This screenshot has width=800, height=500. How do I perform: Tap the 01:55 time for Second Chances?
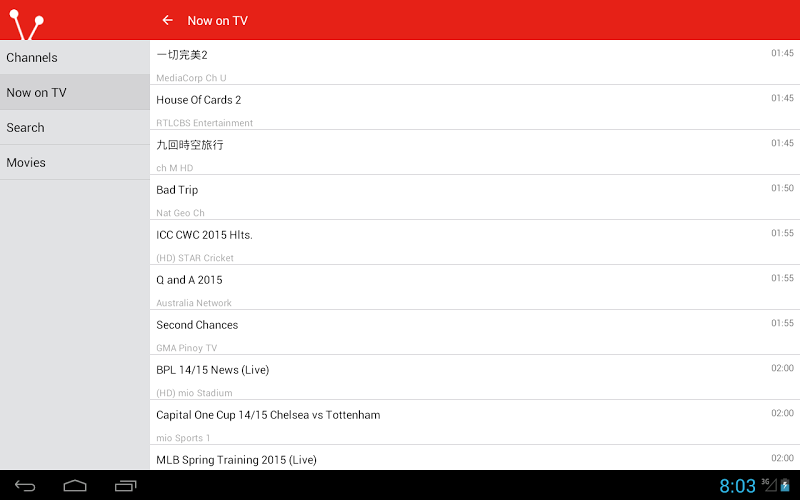click(782, 323)
